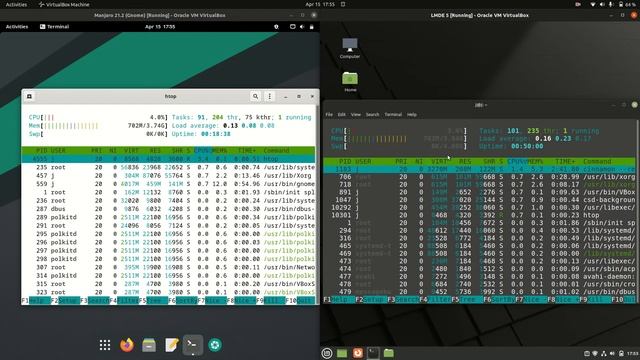The height and width of the screenshot is (360, 640).
Task: Open the LMDE panel main menu button
Action: [x=327, y=353]
